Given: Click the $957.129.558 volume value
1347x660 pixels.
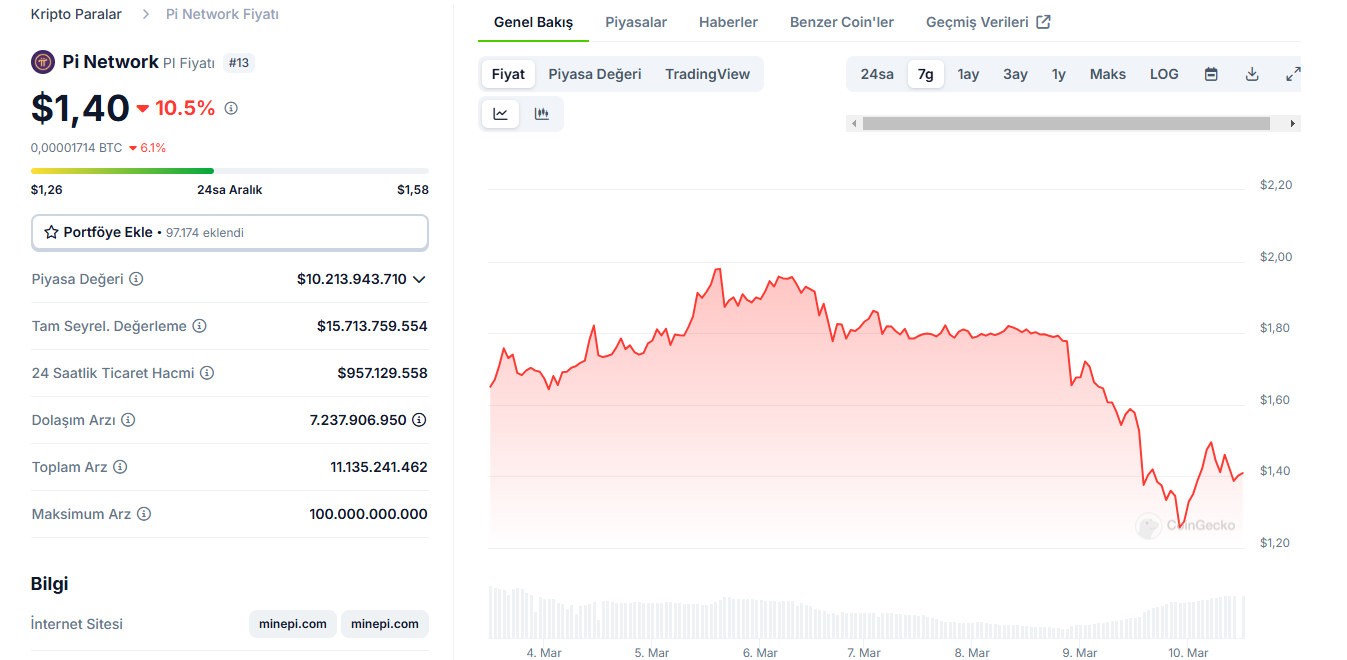Looking at the screenshot, I should [382, 373].
